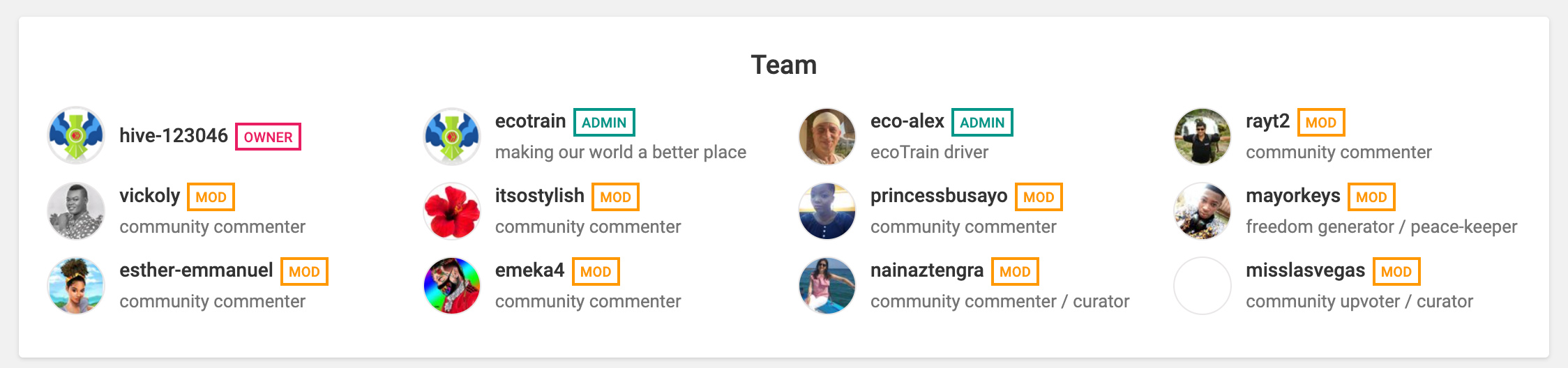Click itsostylish red hibiscus avatar
The image size is (1568, 368).
(452, 210)
